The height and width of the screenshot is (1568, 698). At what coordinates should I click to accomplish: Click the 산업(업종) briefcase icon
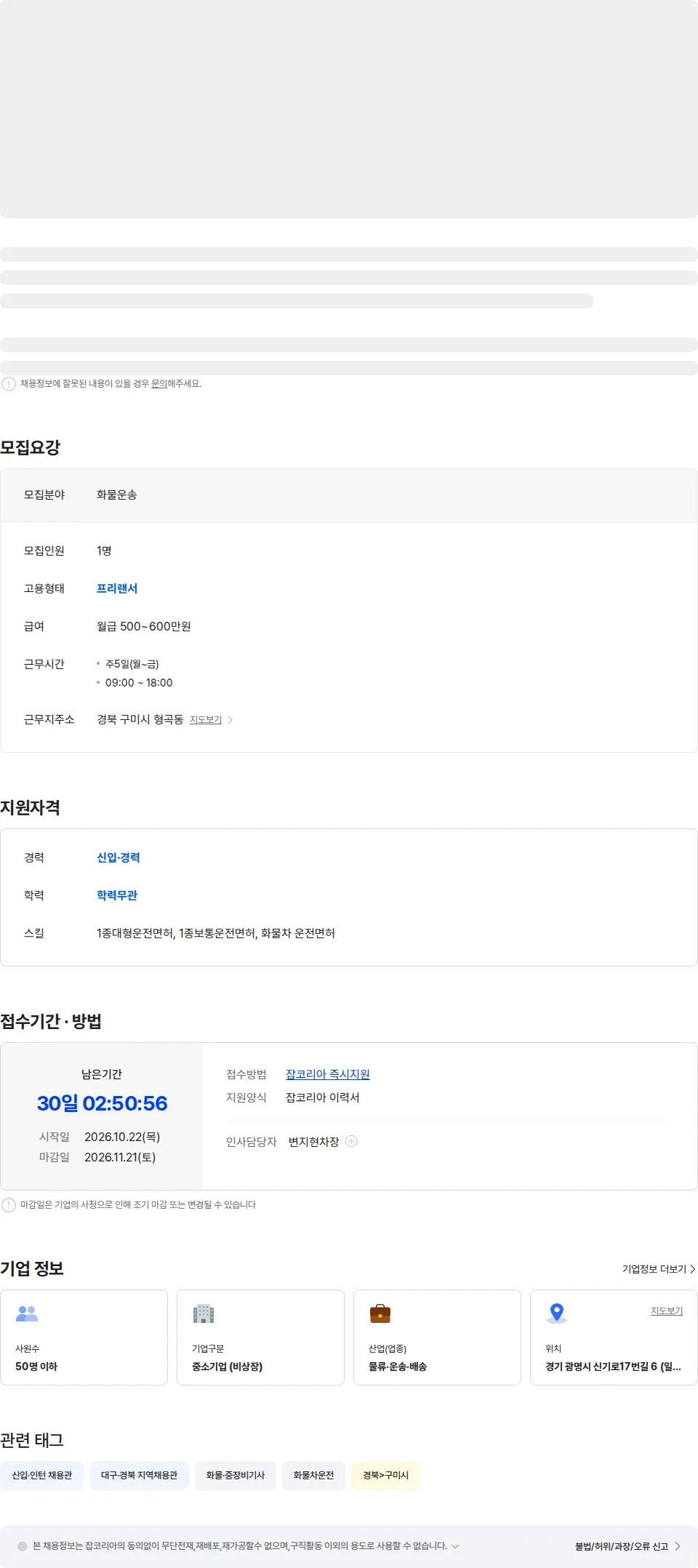pyautogui.click(x=380, y=1313)
